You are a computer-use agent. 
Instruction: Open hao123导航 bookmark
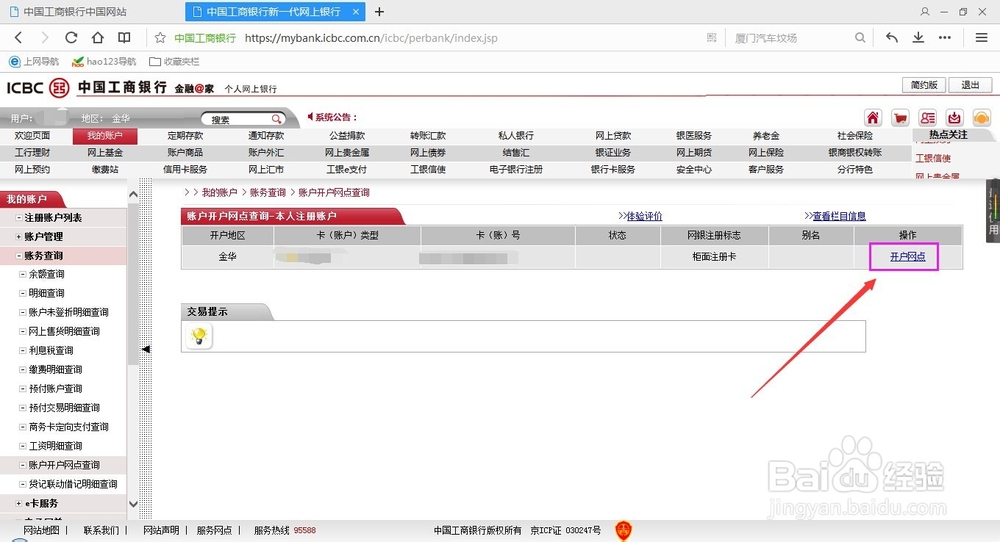104,61
